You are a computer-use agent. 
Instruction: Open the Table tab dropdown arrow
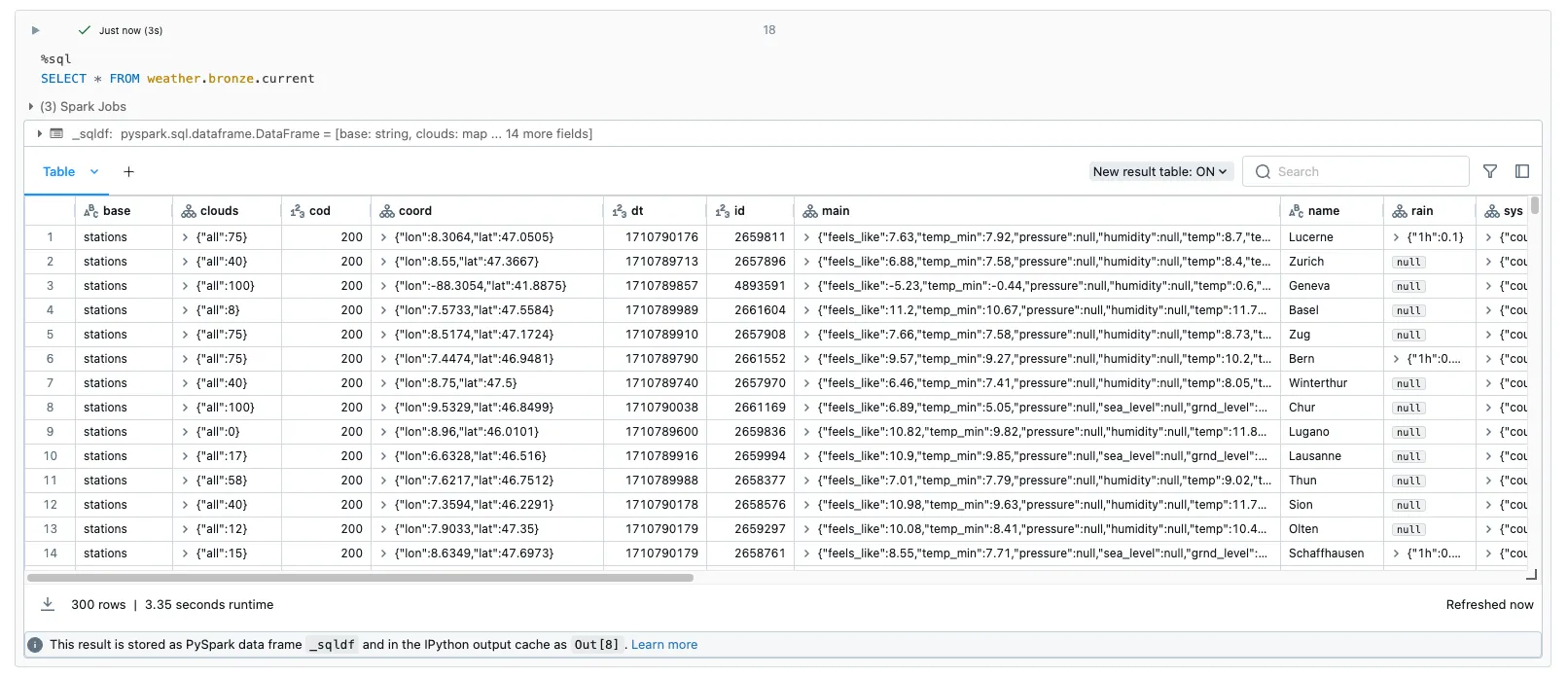pos(94,172)
